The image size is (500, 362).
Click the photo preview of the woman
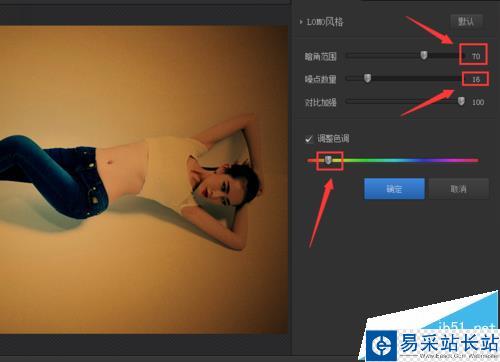click(x=144, y=180)
